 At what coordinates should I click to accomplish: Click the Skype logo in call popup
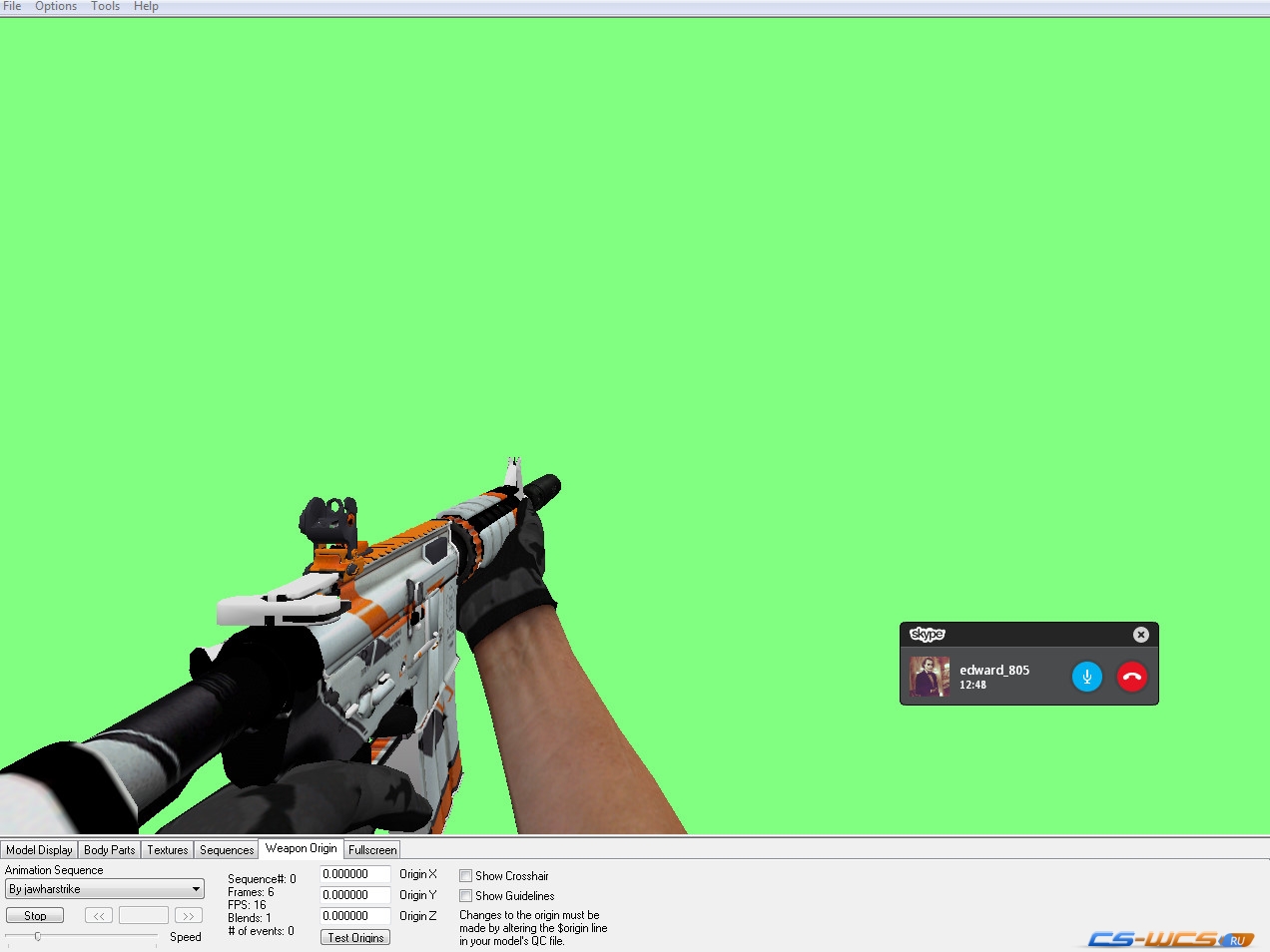pos(927,635)
